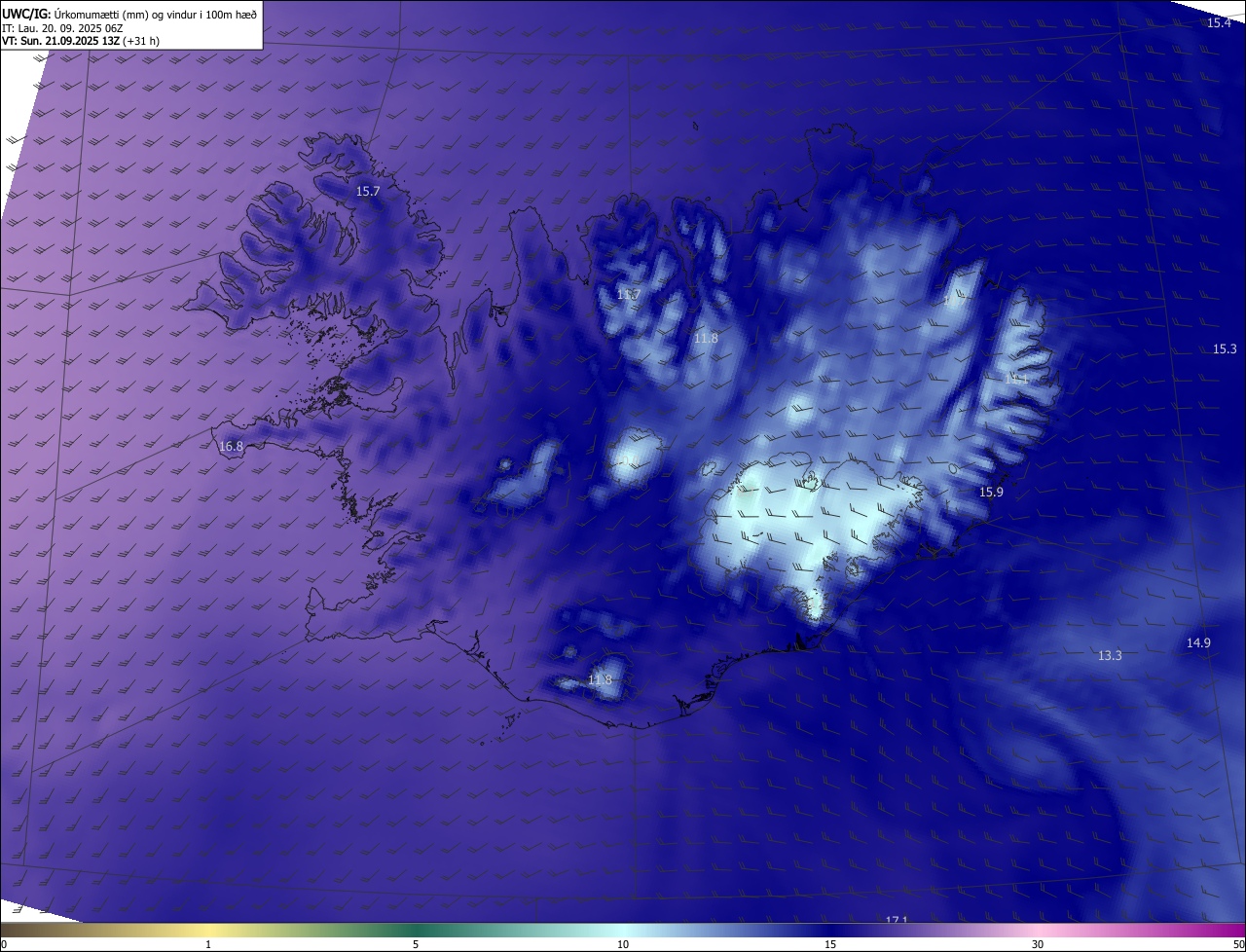This screenshot has height=952, width=1246.
Task: Click the 15.3 value at the east edge
Action: [1225, 348]
